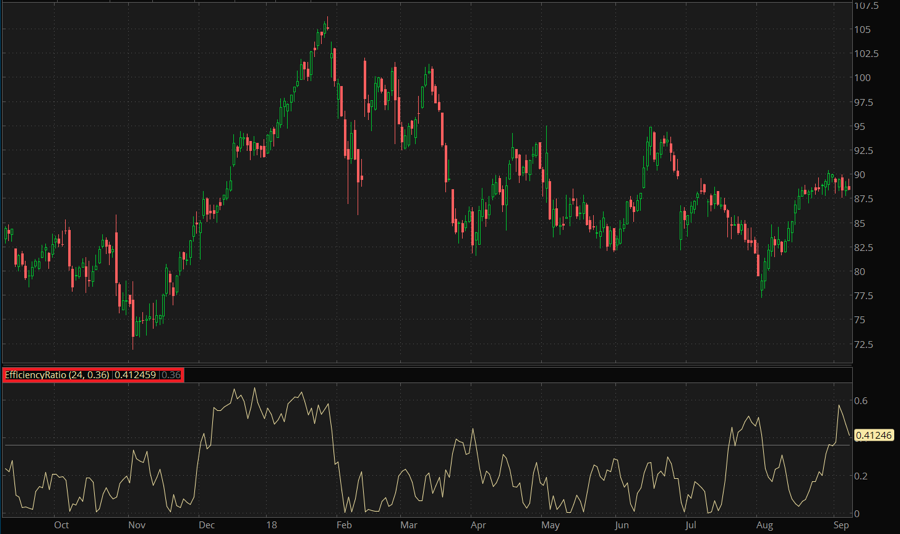Viewport: 900px width, 534px height.
Task: Click the Feb label on time axis
Action: click(x=343, y=524)
